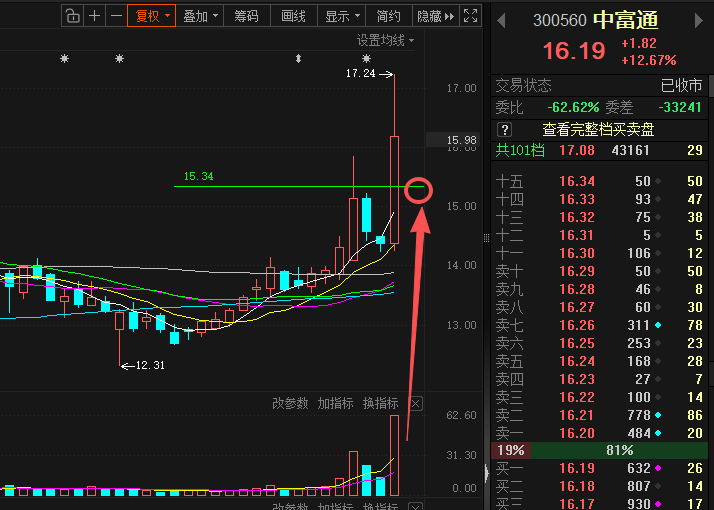Select 卖二 price 16.21
The height and width of the screenshot is (510, 714).
577,415
